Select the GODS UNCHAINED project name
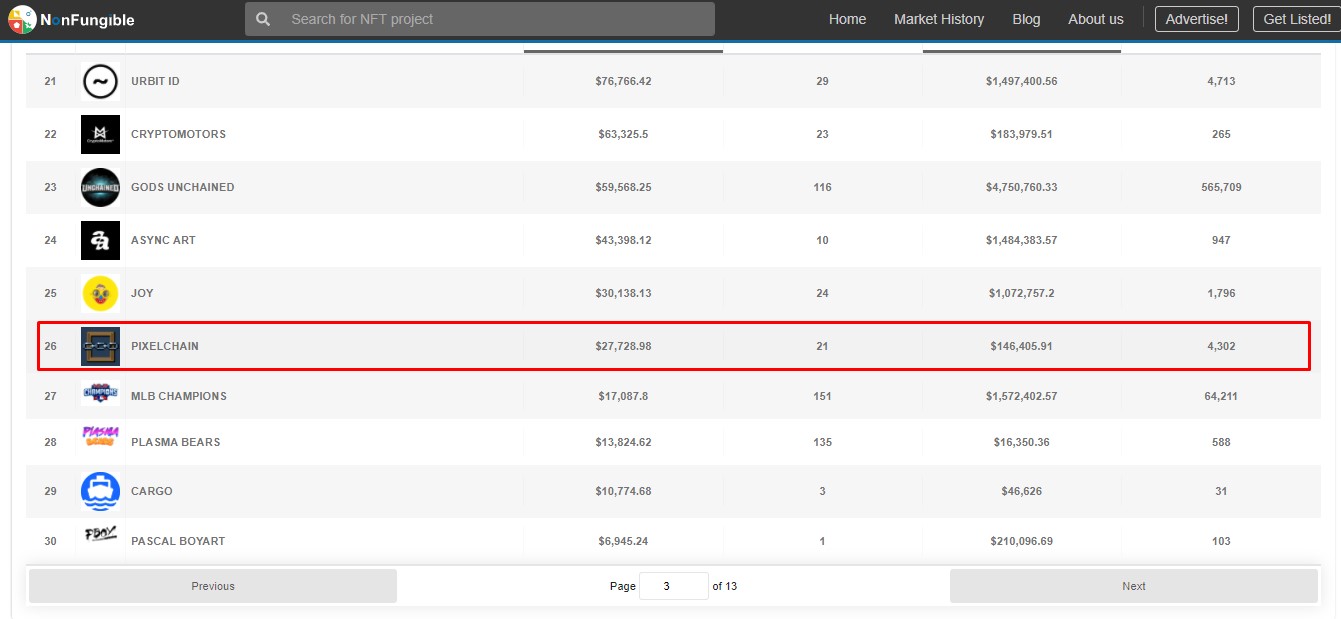 (183, 187)
